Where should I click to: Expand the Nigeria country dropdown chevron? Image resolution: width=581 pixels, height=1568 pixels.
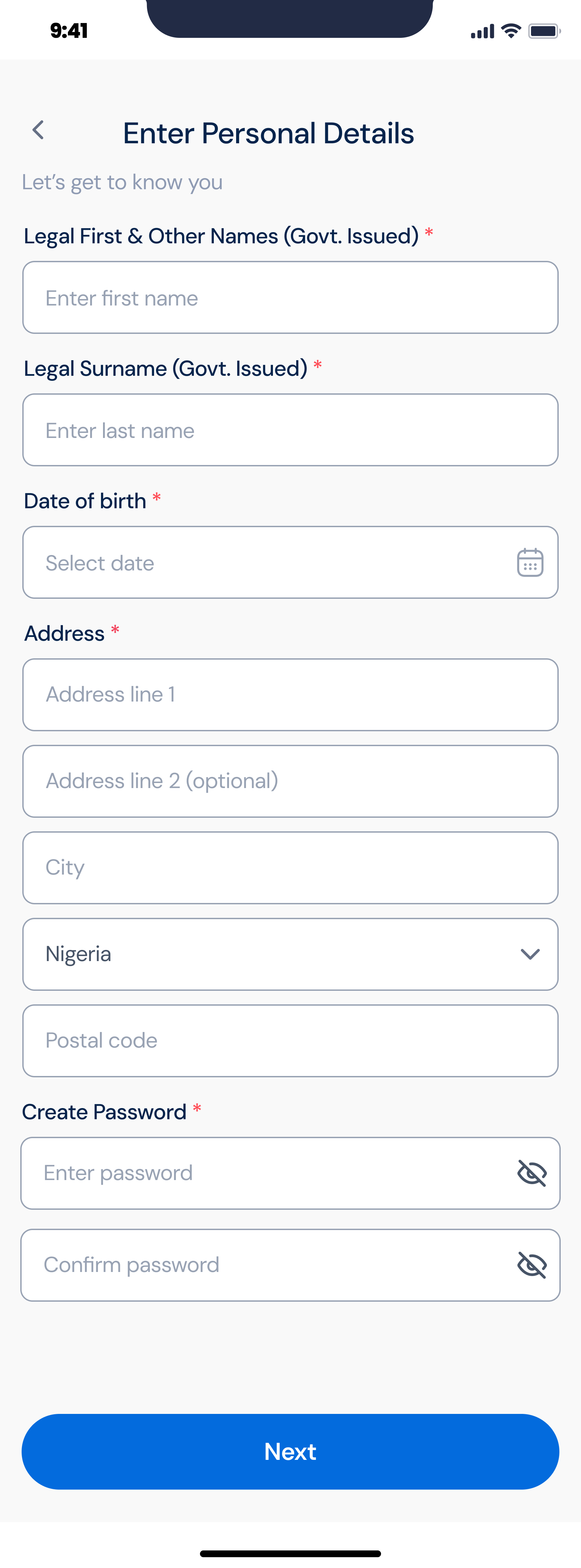530,954
